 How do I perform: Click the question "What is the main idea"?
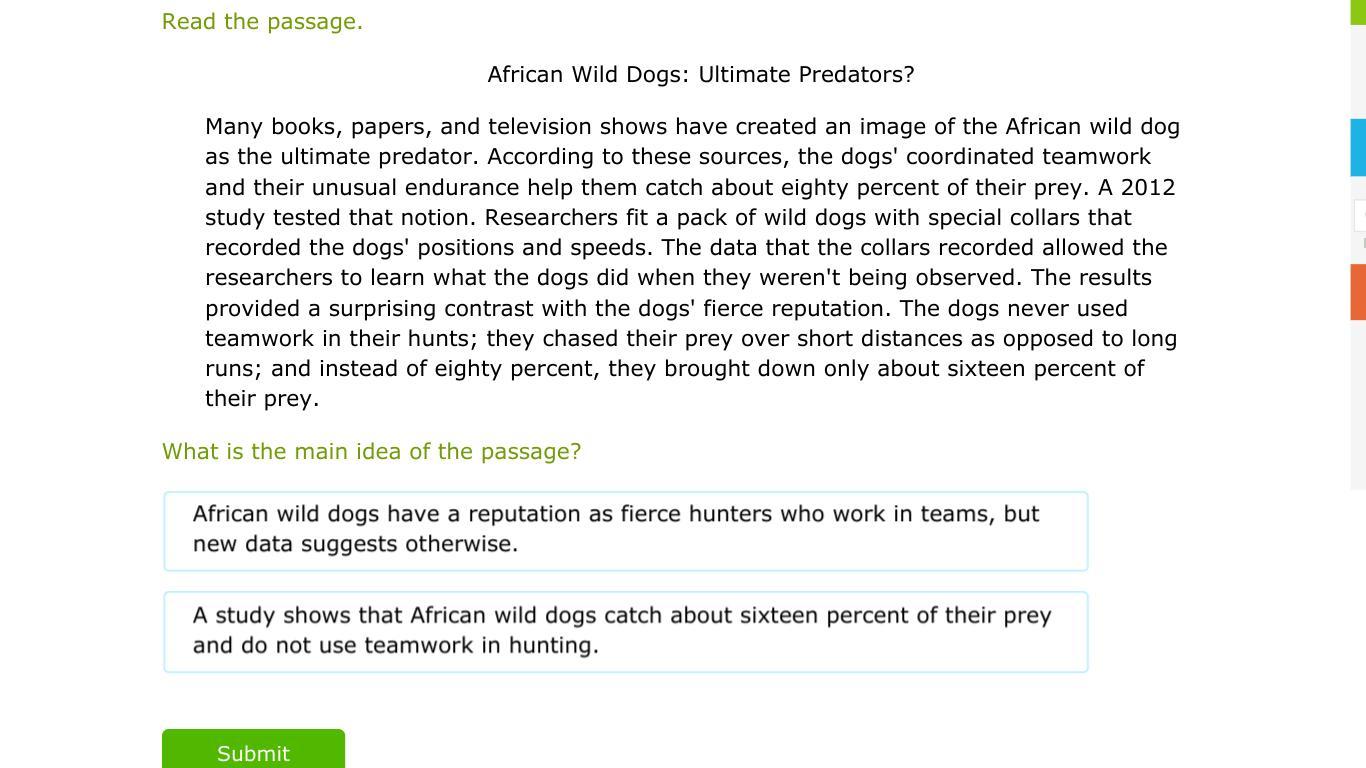pos(371,452)
